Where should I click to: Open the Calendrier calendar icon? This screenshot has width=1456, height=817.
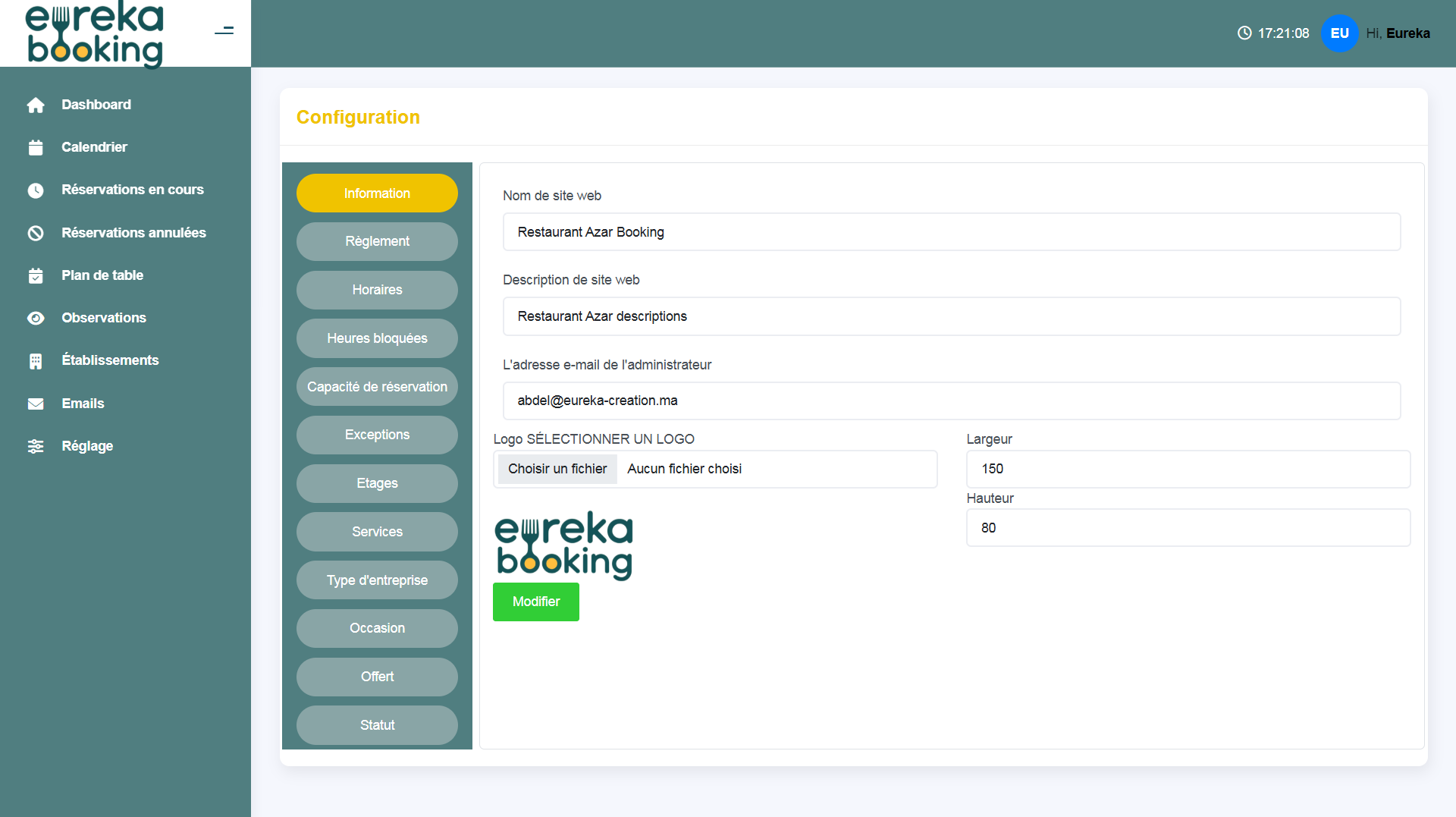click(36, 148)
